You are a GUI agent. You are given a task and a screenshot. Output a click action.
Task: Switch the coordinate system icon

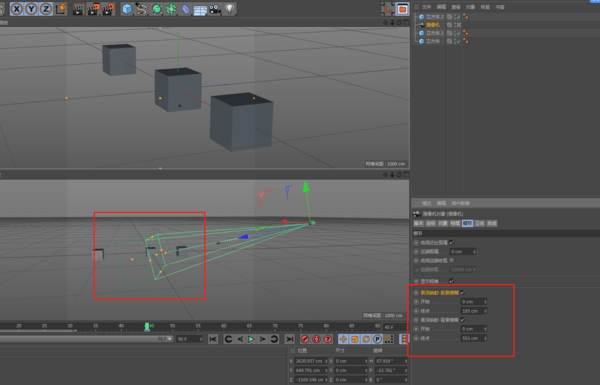pos(60,9)
